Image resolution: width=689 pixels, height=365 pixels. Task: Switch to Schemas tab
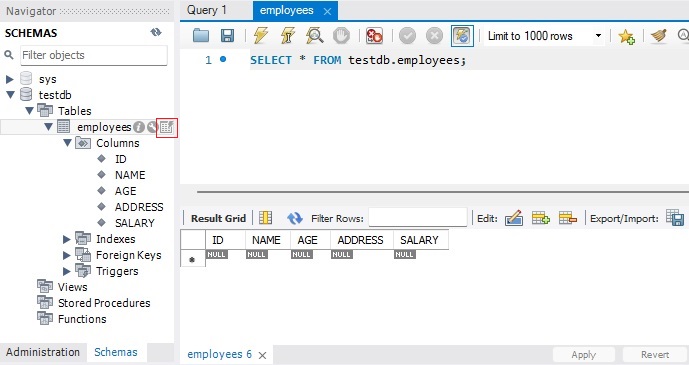[x=116, y=352]
